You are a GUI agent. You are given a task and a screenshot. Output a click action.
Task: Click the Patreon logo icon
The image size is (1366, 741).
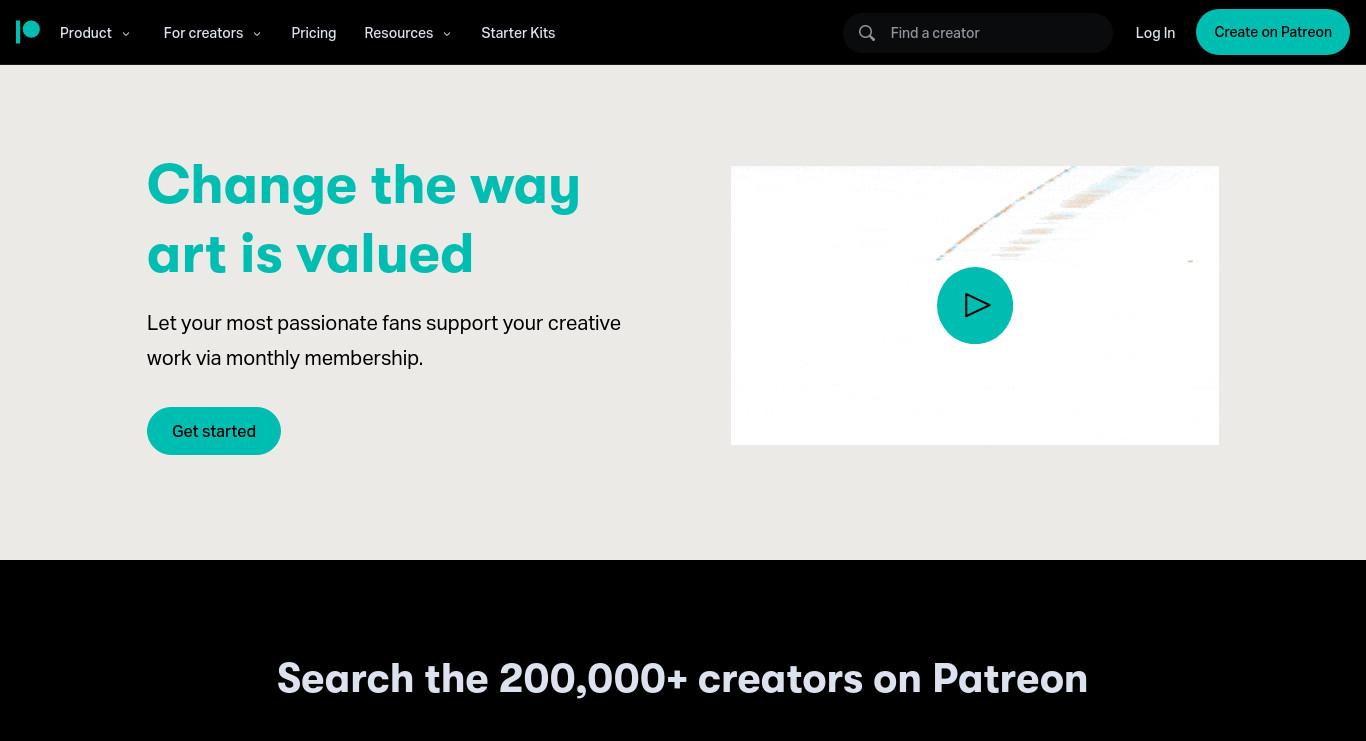point(28,32)
